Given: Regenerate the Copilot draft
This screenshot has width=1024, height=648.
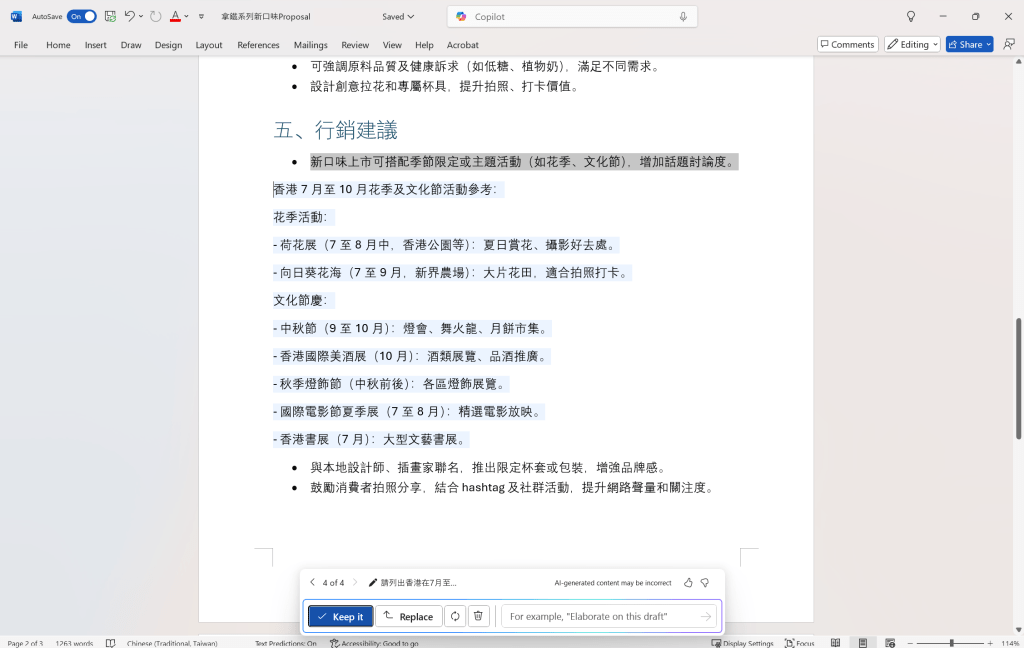Looking at the screenshot, I should pyautogui.click(x=455, y=616).
